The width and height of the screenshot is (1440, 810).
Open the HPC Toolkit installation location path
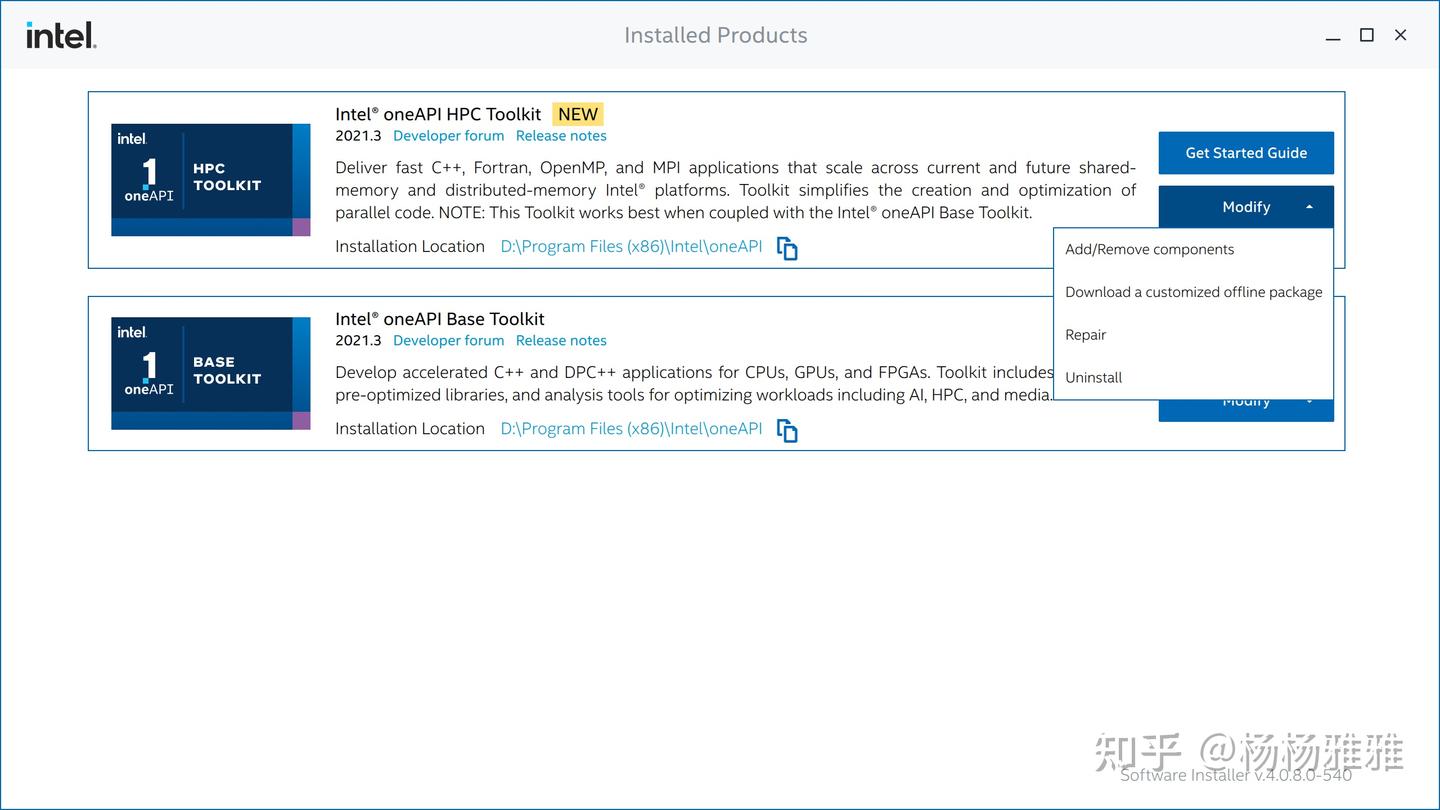coord(631,246)
